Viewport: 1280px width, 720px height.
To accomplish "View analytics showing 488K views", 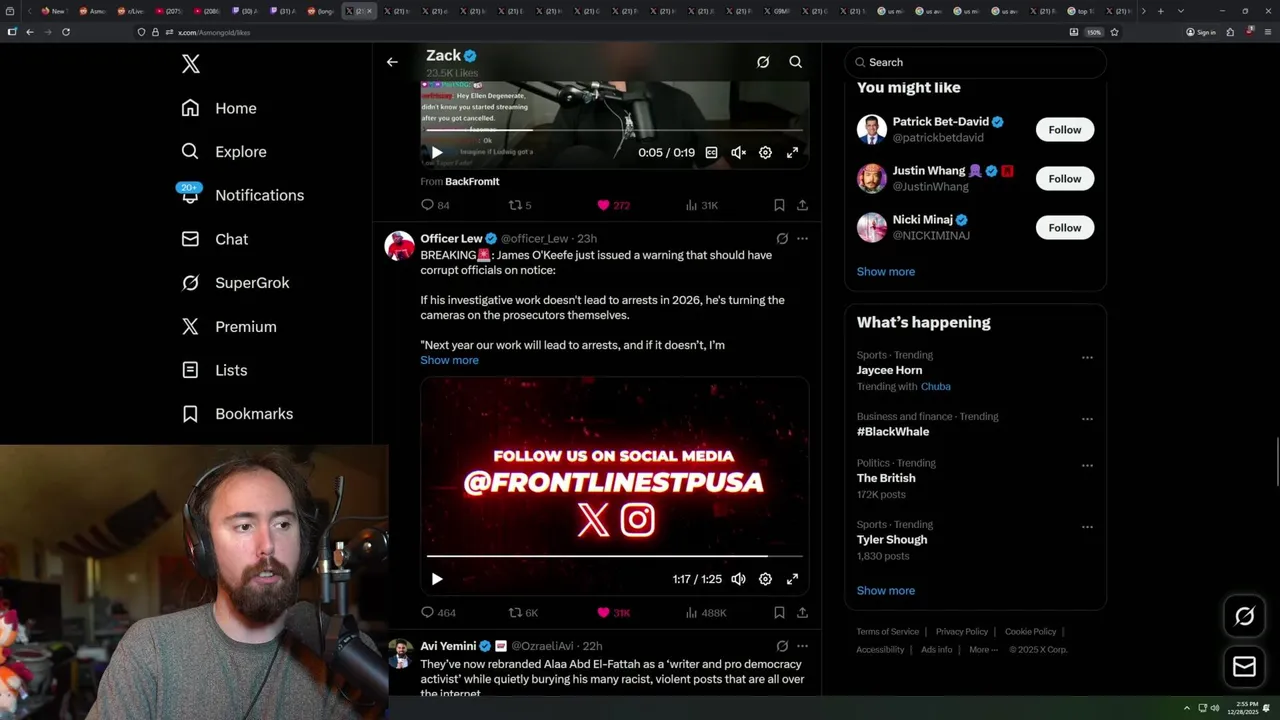I will tap(705, 612).
